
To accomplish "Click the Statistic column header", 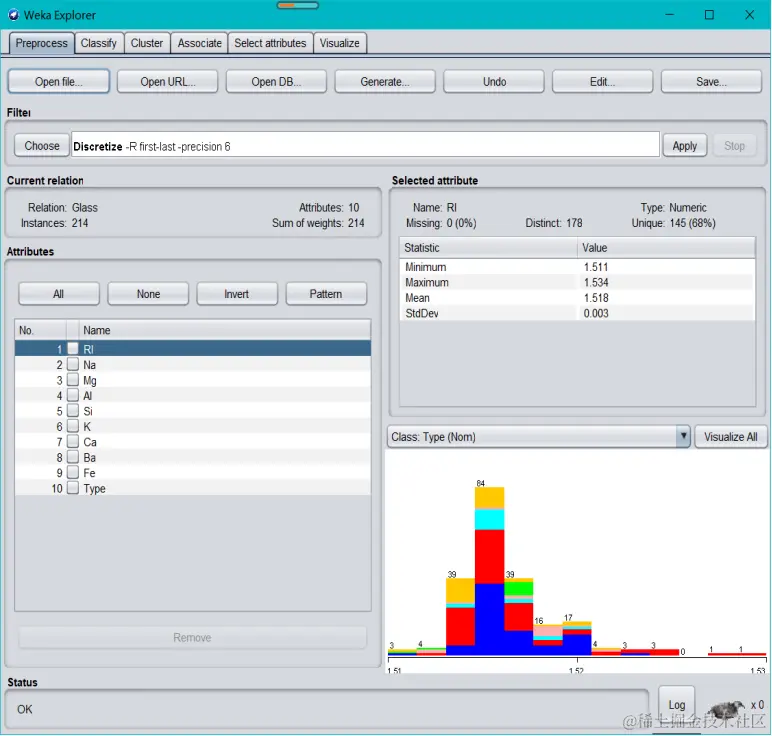I will pyautogui.click(x=488, y=248).
